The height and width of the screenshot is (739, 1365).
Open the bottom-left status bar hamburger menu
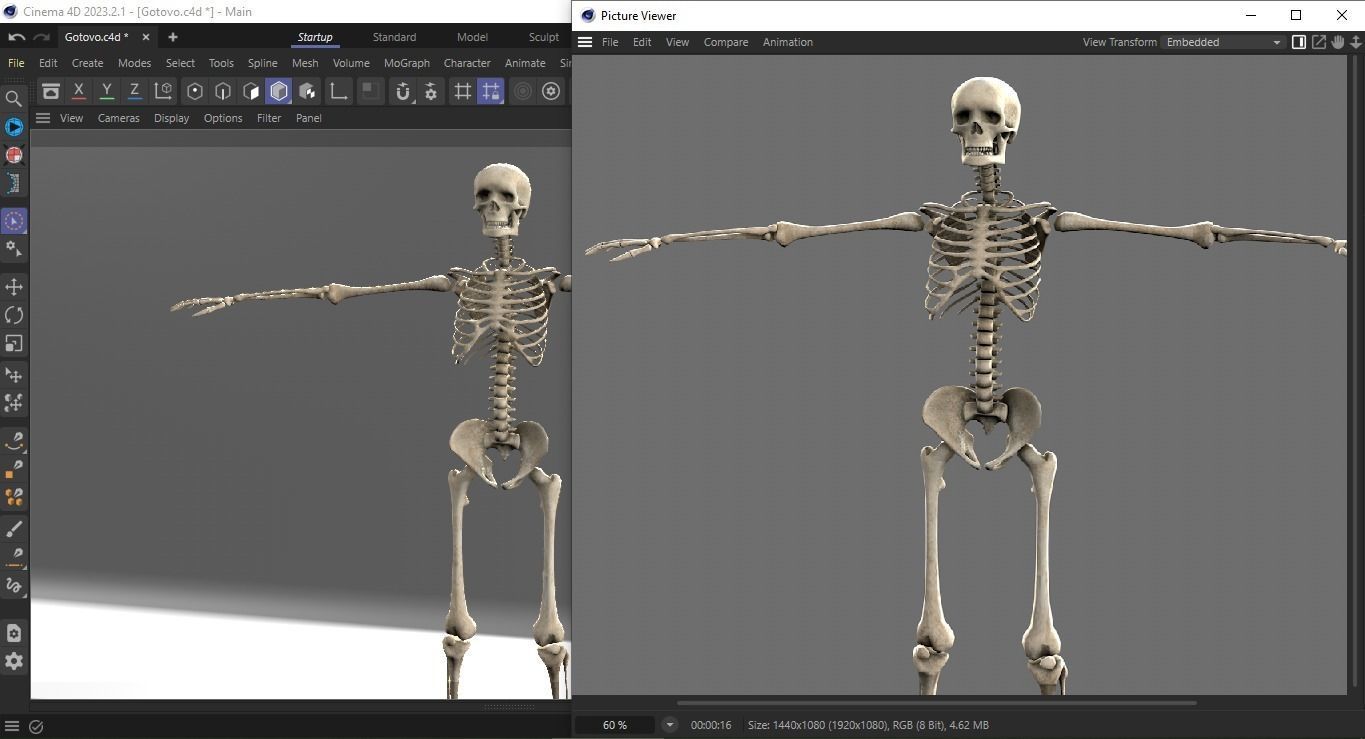click(x=12, y=727)
